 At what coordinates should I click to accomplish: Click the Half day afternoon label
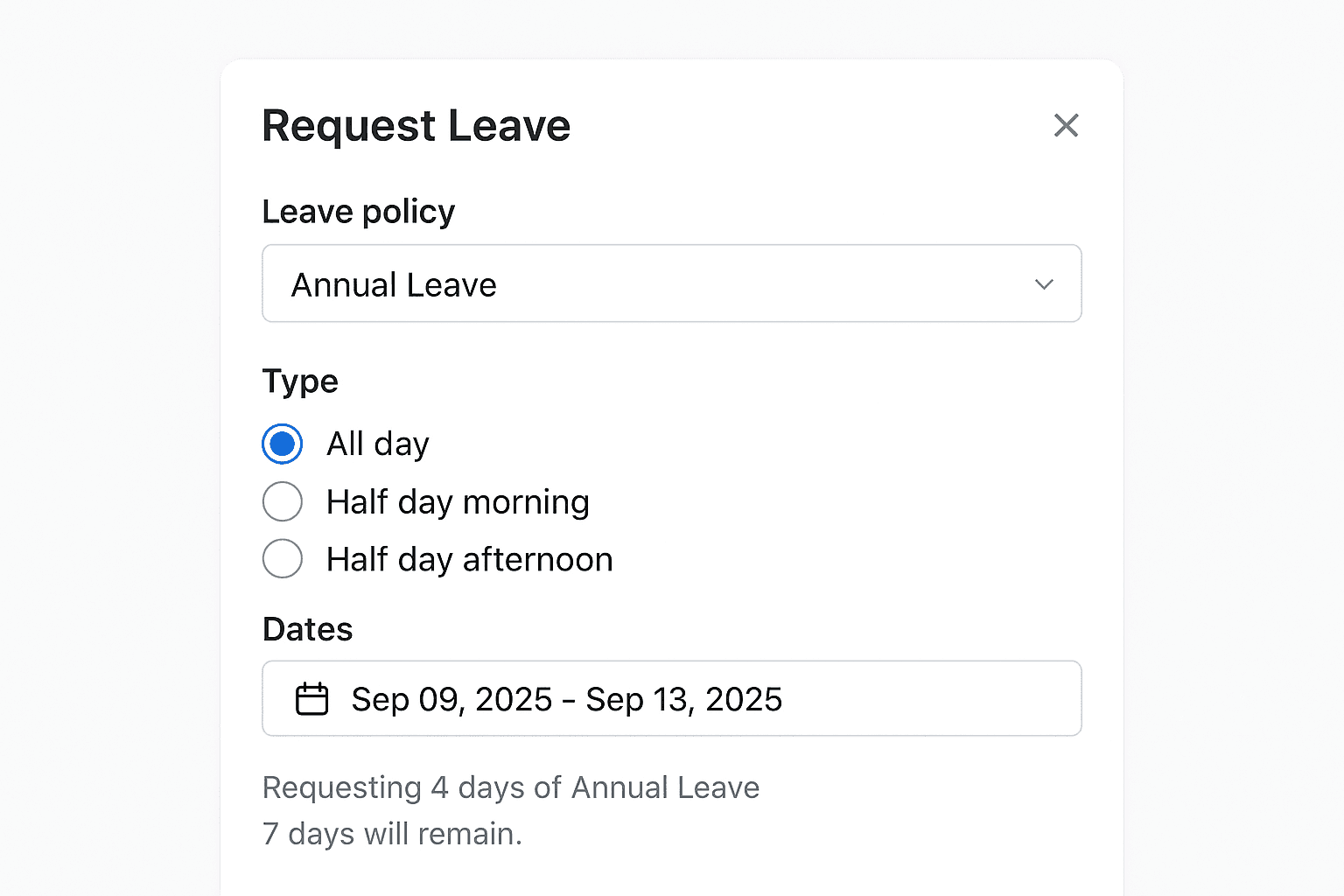468,559
